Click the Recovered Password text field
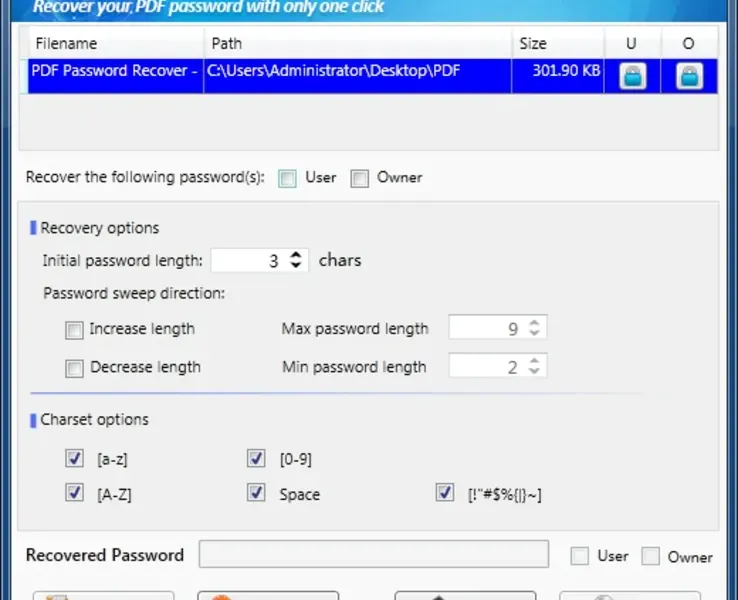738x600 pixels. click(x=374, y=554)
